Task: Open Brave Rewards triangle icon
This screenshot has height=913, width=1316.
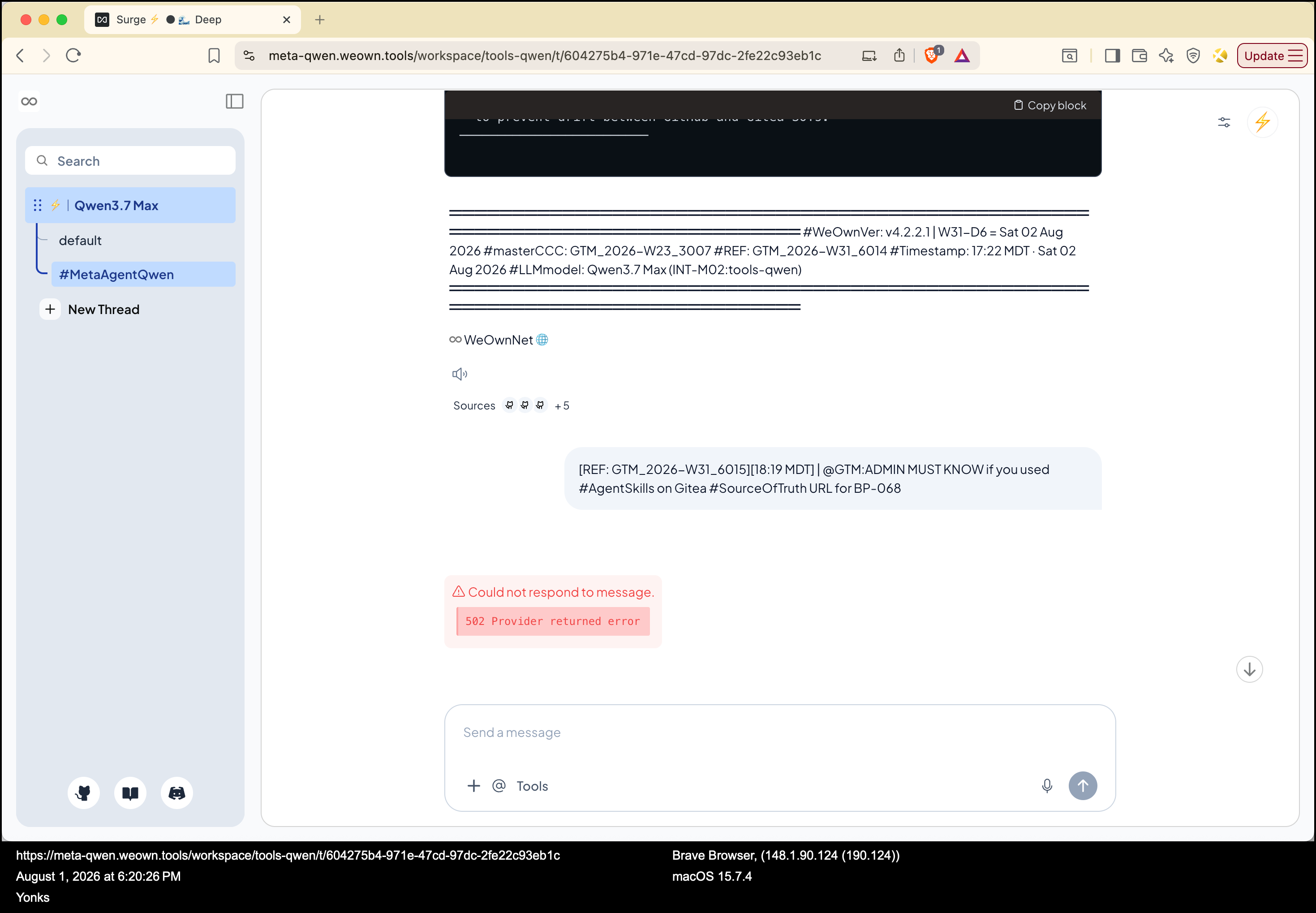Action: click(x=962, y=56)
